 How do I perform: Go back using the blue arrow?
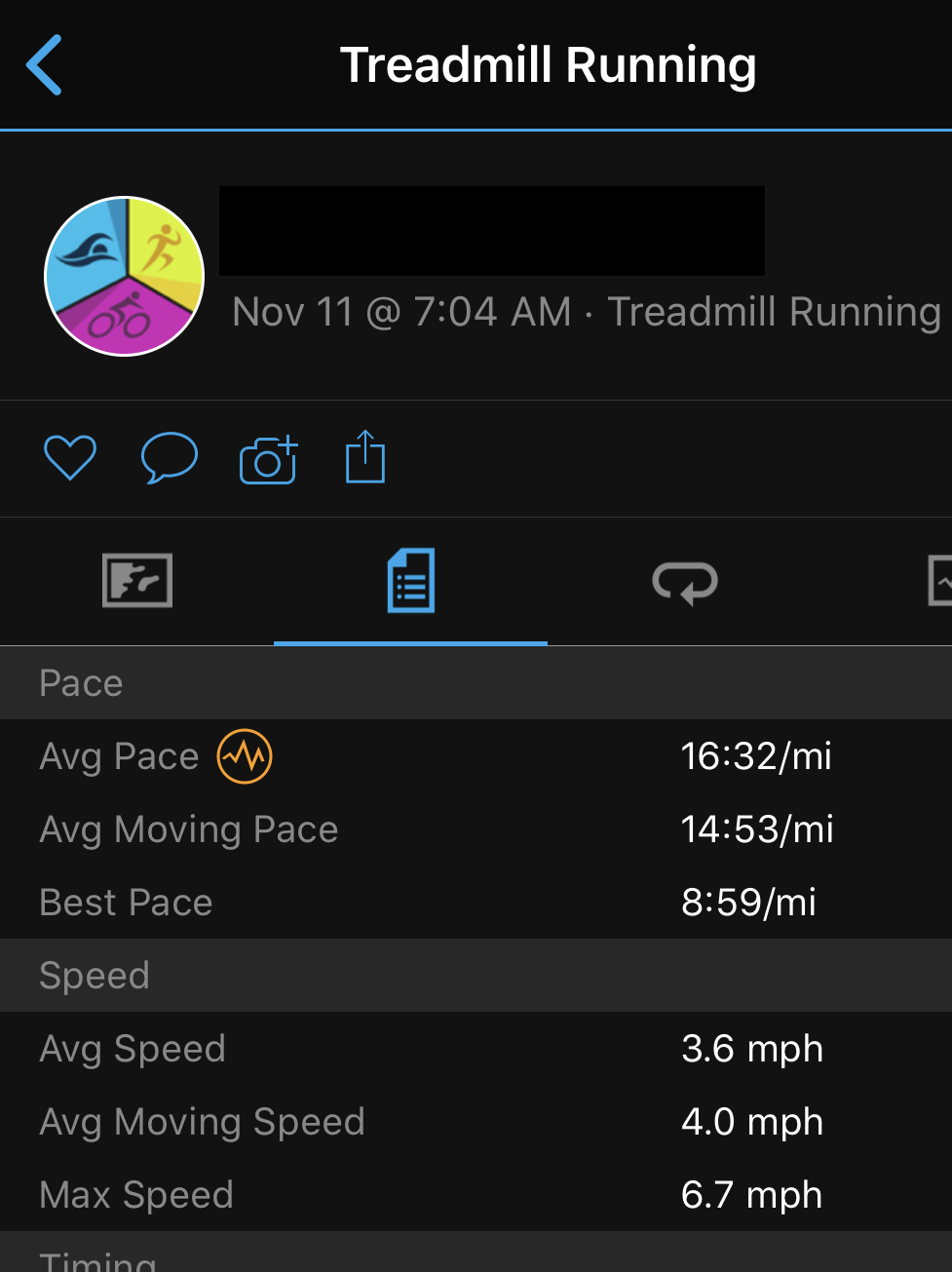point(44,65)
